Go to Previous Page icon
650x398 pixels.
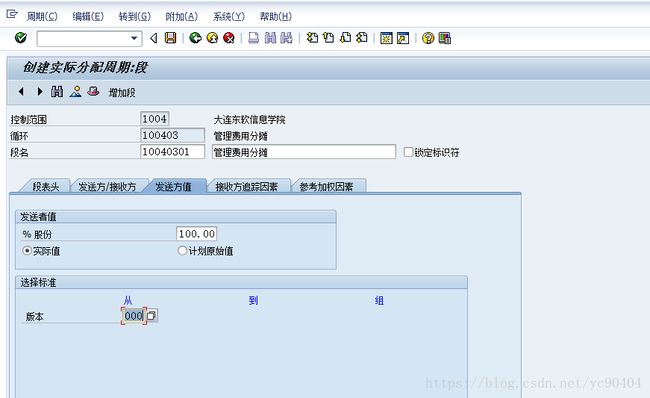(329, 38)
